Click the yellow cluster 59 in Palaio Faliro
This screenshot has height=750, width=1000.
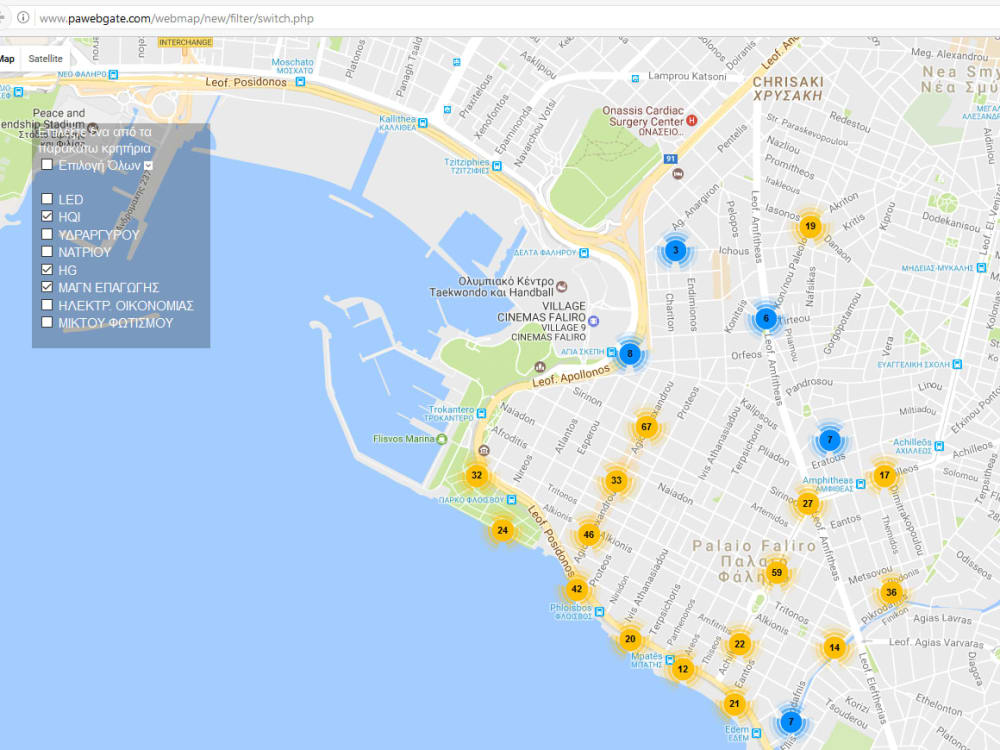776,572
